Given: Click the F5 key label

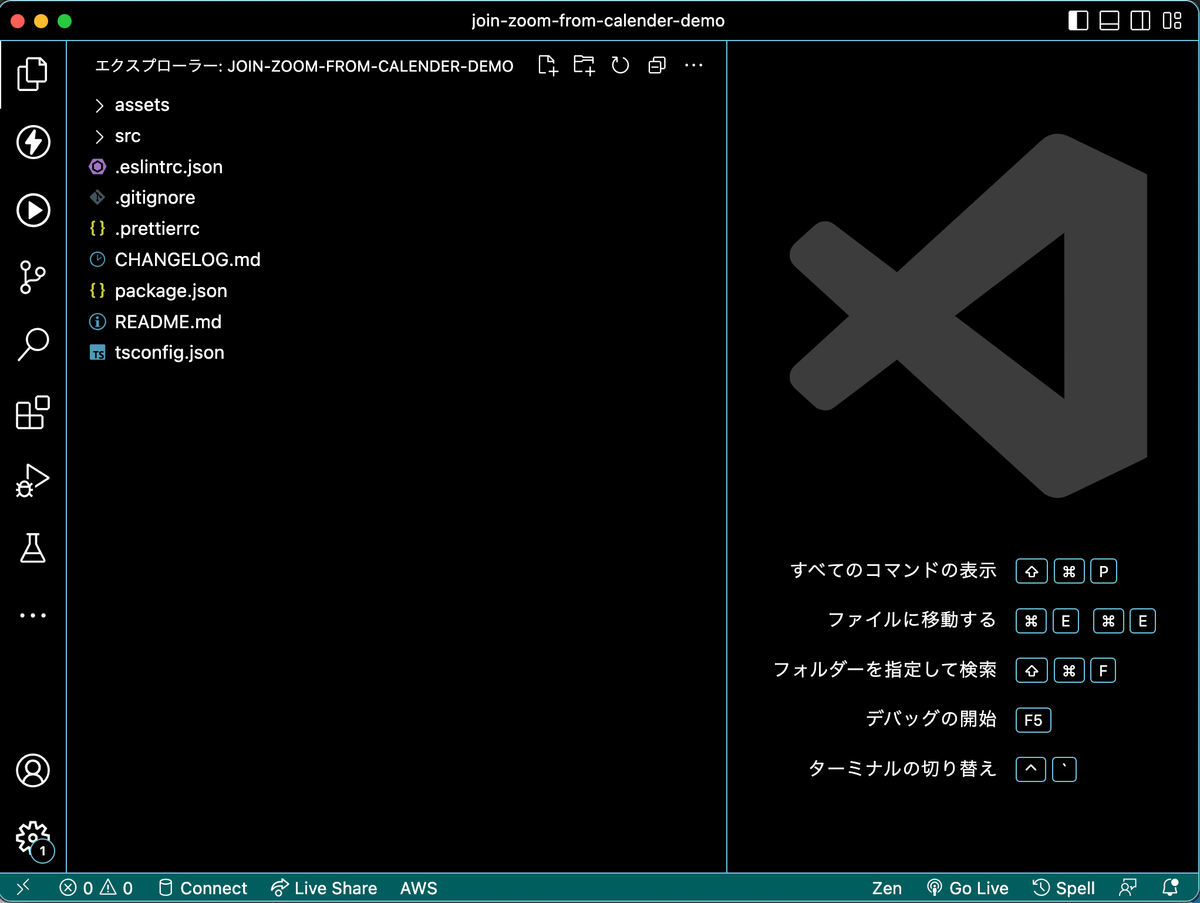Looking at the screenshot, I should [1033, 720].
